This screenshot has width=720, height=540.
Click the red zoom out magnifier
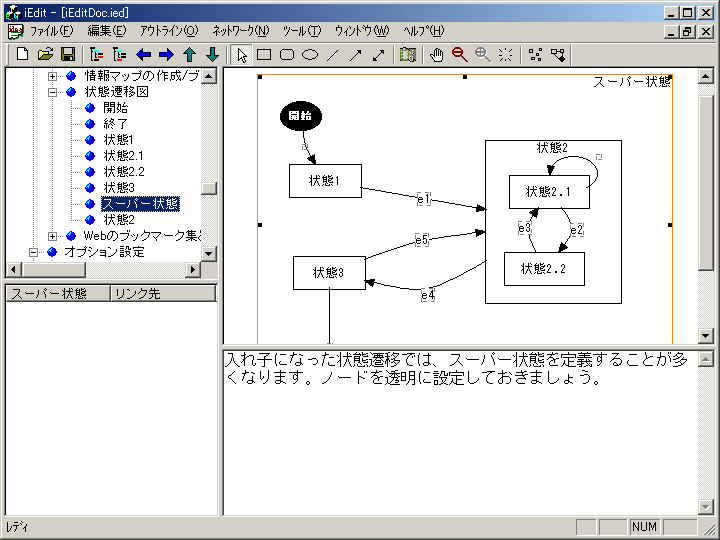point(459,54)
